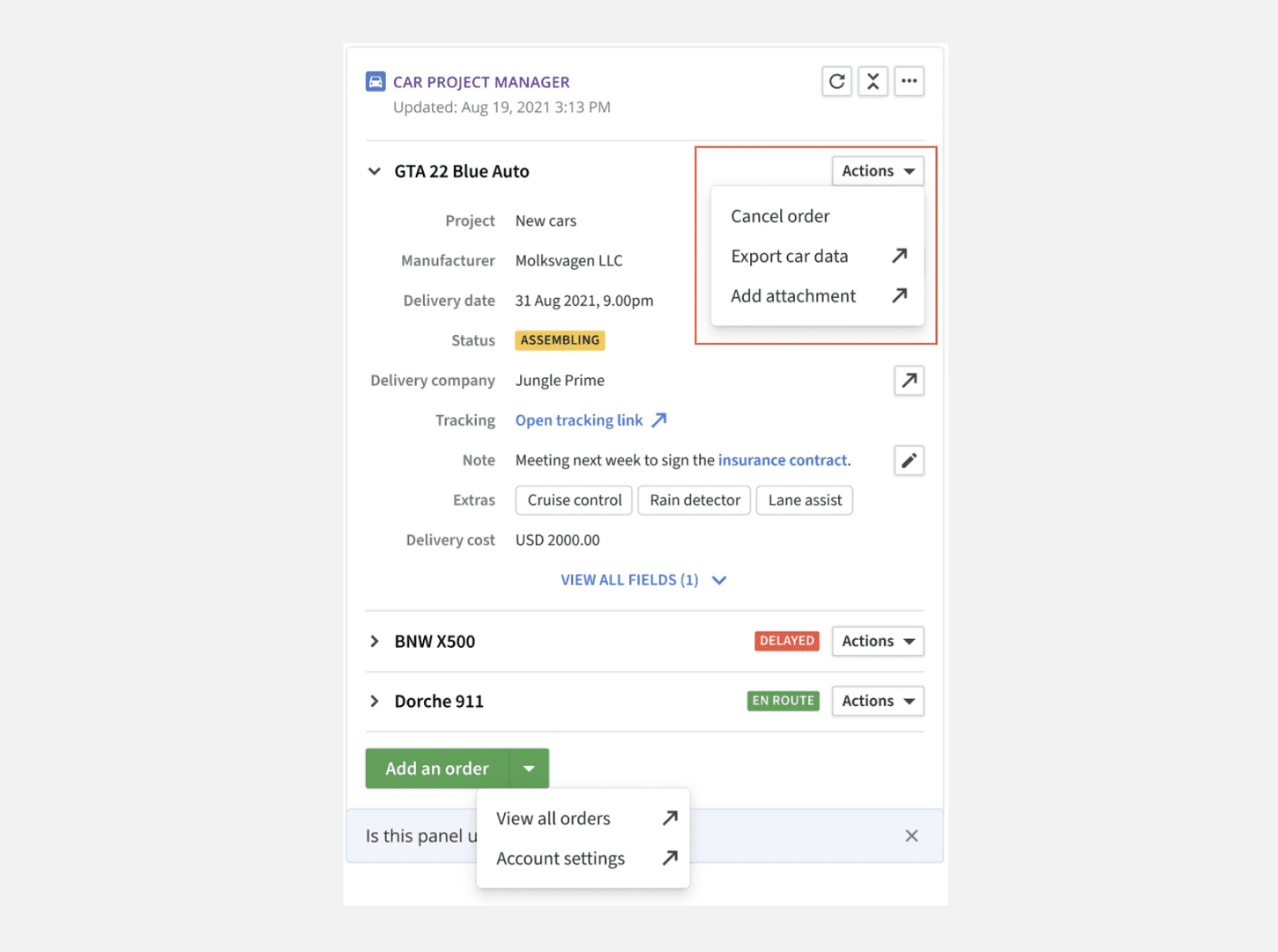Click the Rain detector extras tag
Screen dimensions: 1278x952
[695, 500]
